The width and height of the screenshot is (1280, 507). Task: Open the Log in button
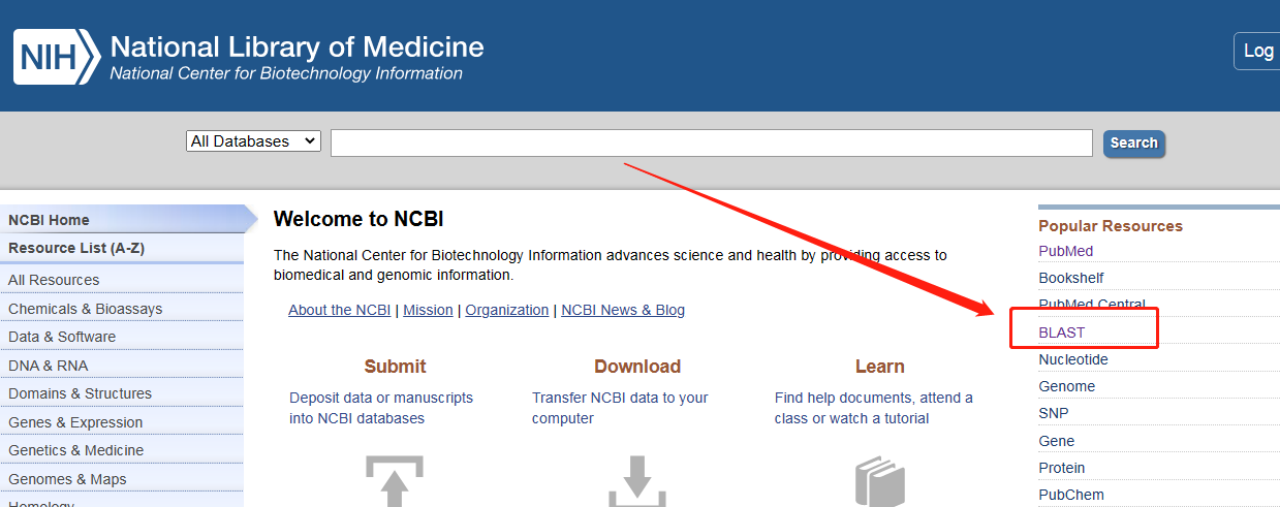[1258, 51]
